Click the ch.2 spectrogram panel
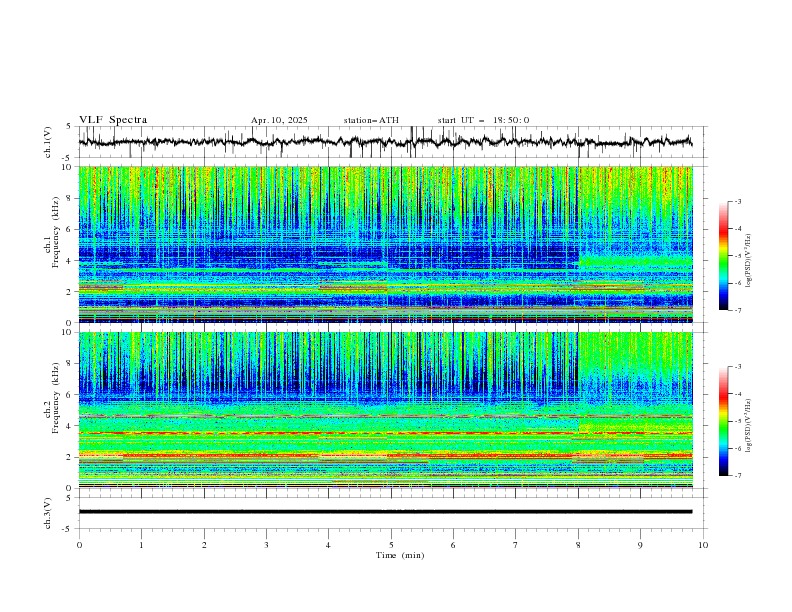This screenshot has width=792, height=612. tap(385, 410)
